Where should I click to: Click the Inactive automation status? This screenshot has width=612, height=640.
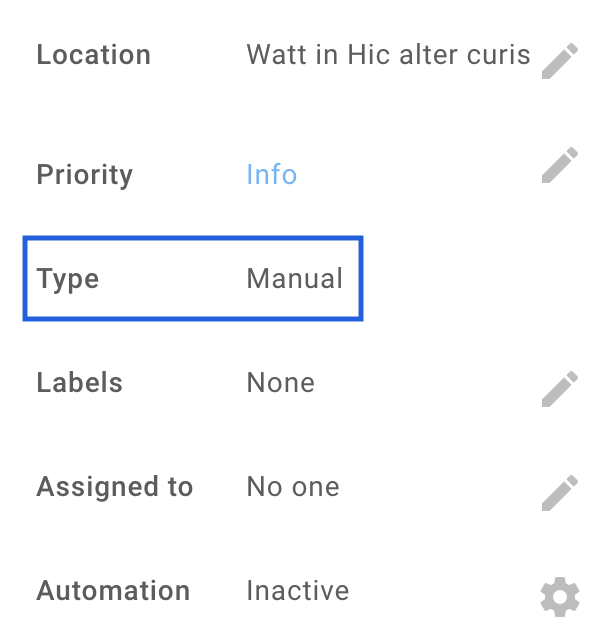pyautogui.click(x=297, y=591)
